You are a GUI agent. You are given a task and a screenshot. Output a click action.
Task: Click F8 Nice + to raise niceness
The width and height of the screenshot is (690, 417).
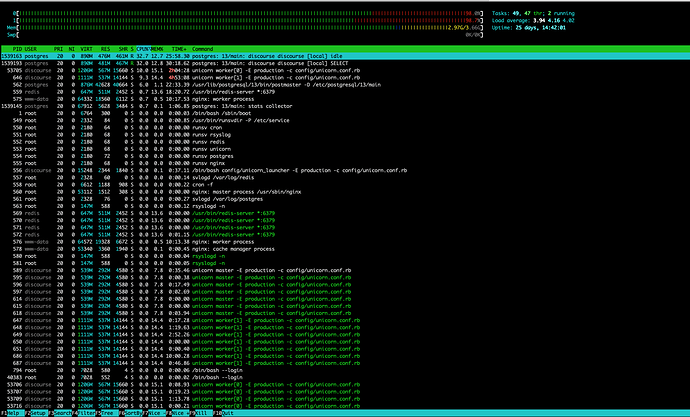click(x=178, y=413)
